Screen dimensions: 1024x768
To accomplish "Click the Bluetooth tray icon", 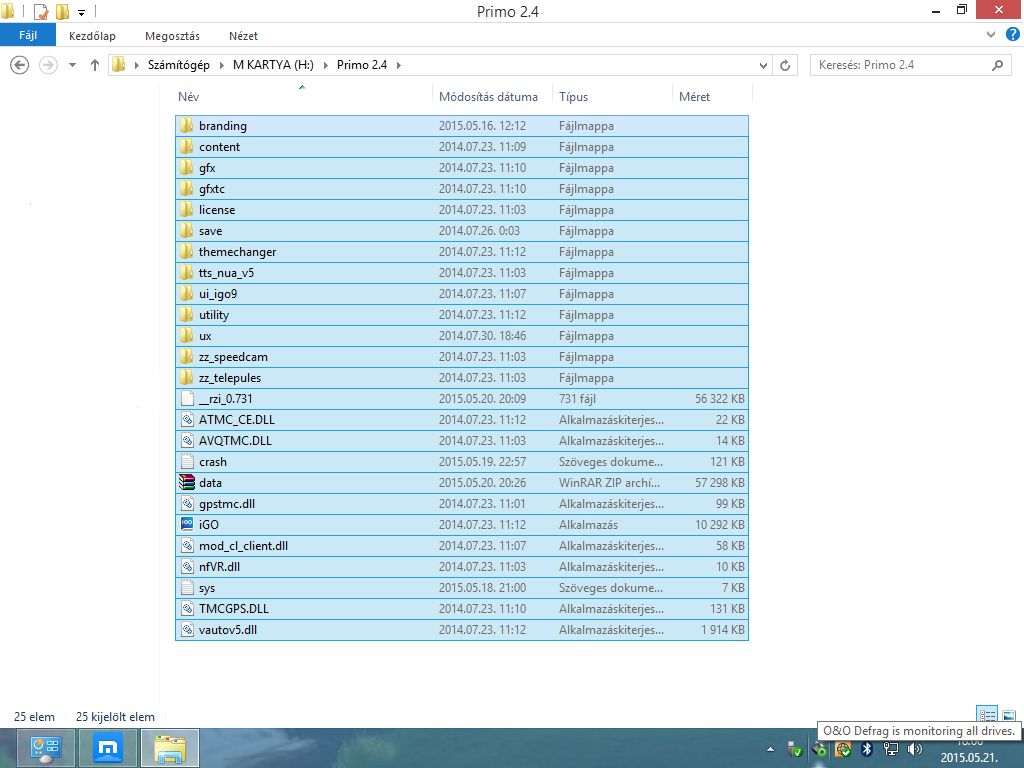I will coord(867,749).
